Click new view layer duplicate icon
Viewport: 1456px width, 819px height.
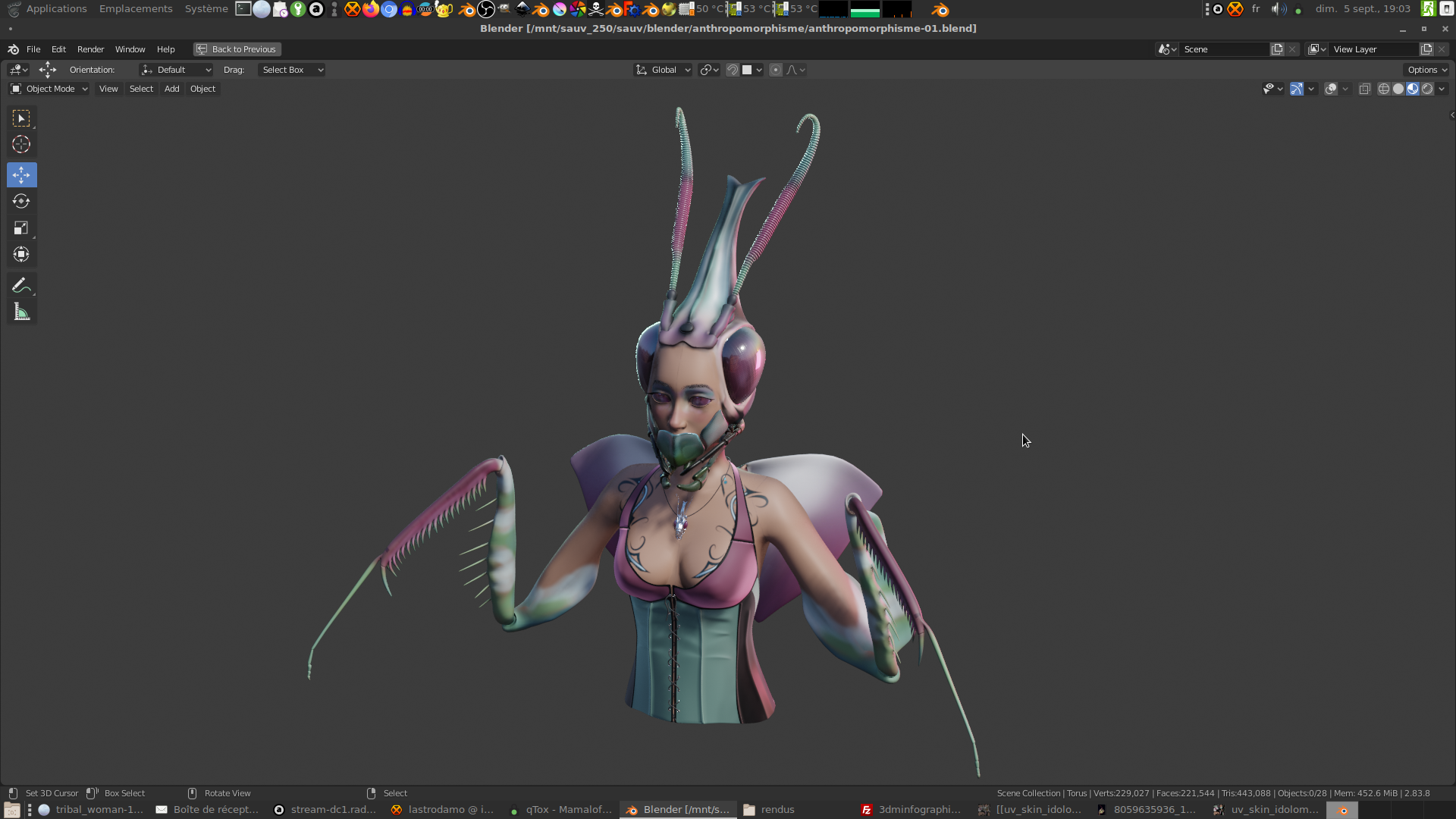click(x=1426, y=49)
